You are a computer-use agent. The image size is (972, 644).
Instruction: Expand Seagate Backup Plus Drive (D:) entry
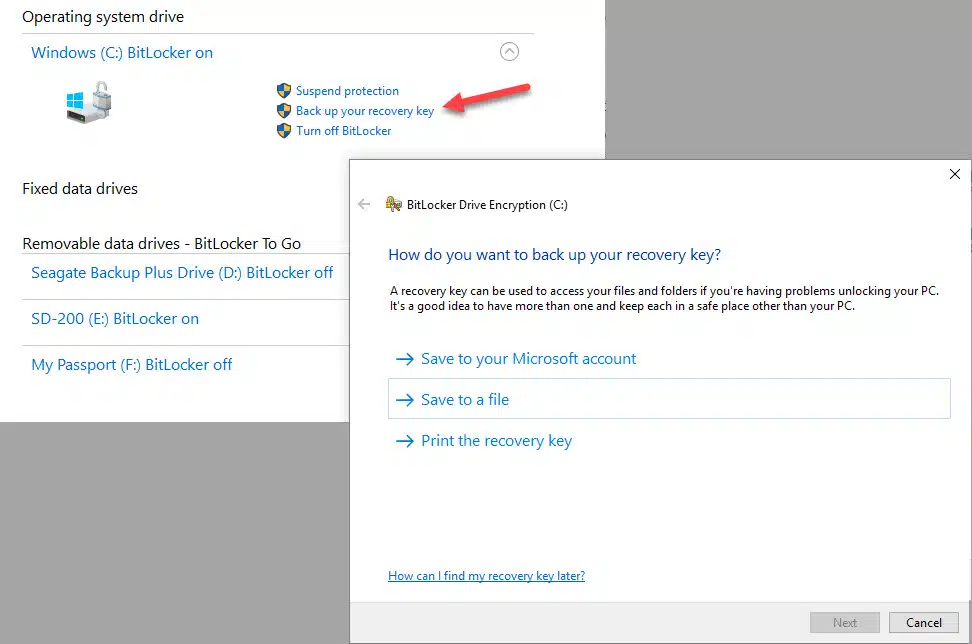[182, 273]
